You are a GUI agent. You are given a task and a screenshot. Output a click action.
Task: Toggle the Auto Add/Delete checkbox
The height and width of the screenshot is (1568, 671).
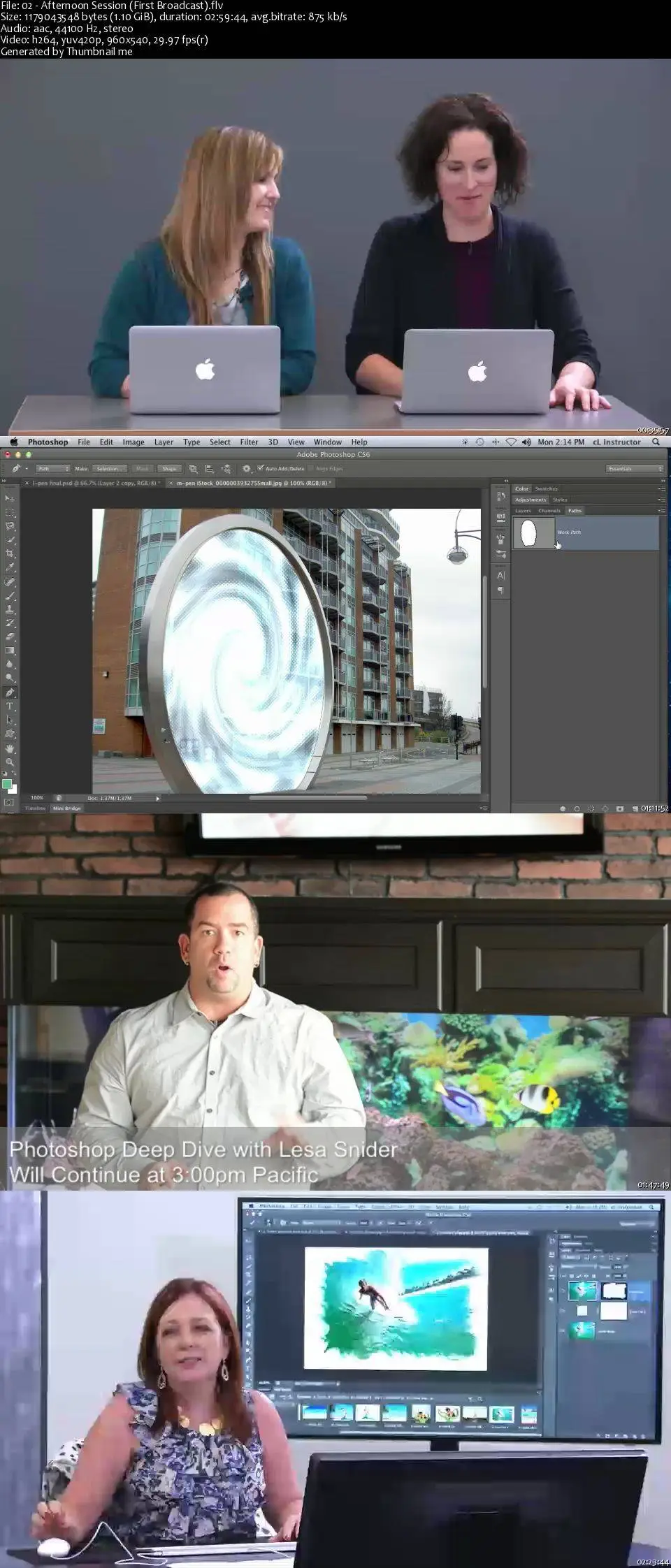click(261, 468)
